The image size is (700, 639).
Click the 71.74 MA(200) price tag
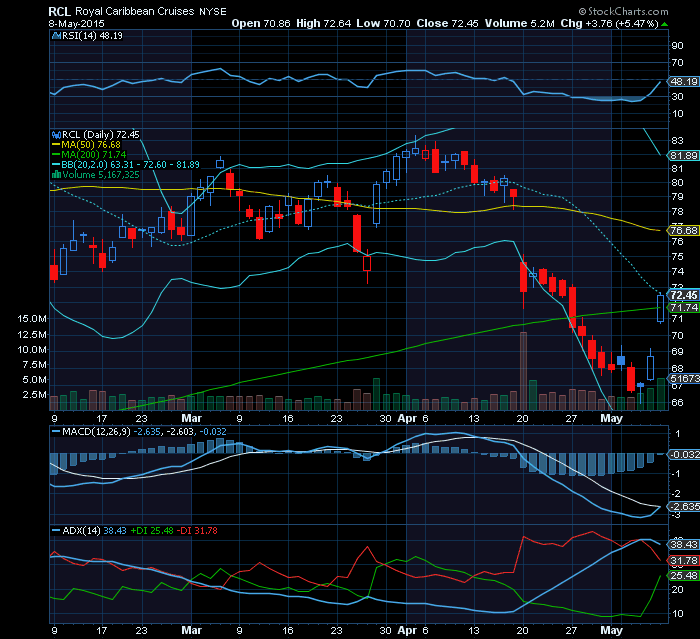[683, 307]
